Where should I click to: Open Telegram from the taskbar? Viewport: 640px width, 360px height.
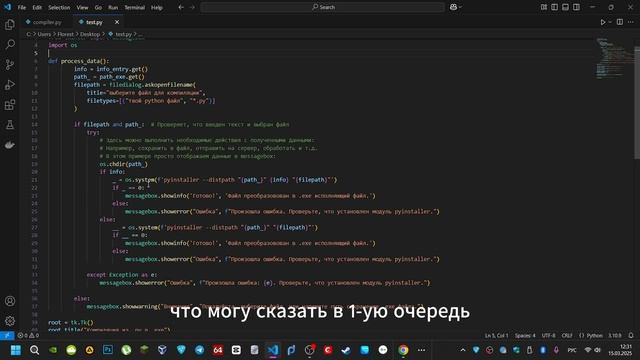pos(200,350)
